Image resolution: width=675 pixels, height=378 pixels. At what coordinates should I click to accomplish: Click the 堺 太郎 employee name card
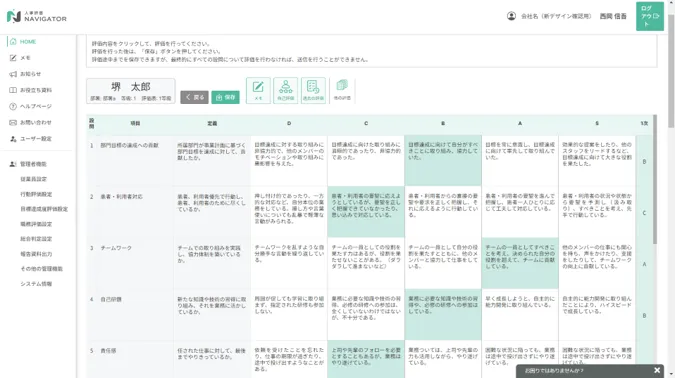coord(130,91)
